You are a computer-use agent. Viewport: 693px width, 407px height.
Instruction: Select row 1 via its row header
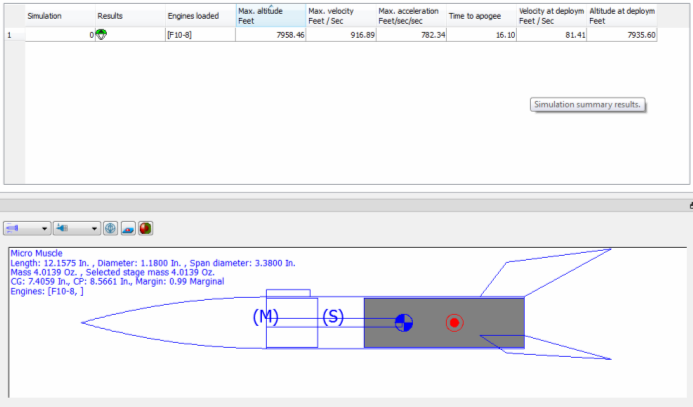(x=15, y=35)
